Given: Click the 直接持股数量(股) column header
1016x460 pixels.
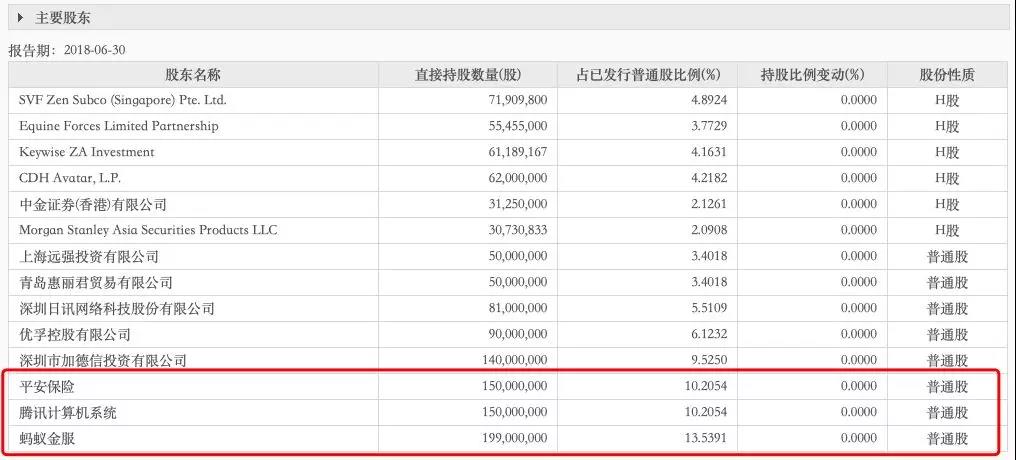Looking at the screenshot, I should (x=468, y=75).
